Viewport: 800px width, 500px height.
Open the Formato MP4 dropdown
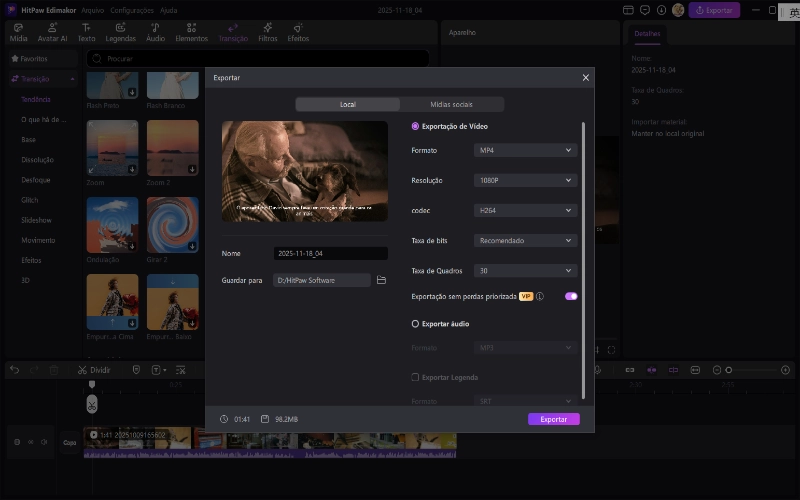tap(525, 150)
